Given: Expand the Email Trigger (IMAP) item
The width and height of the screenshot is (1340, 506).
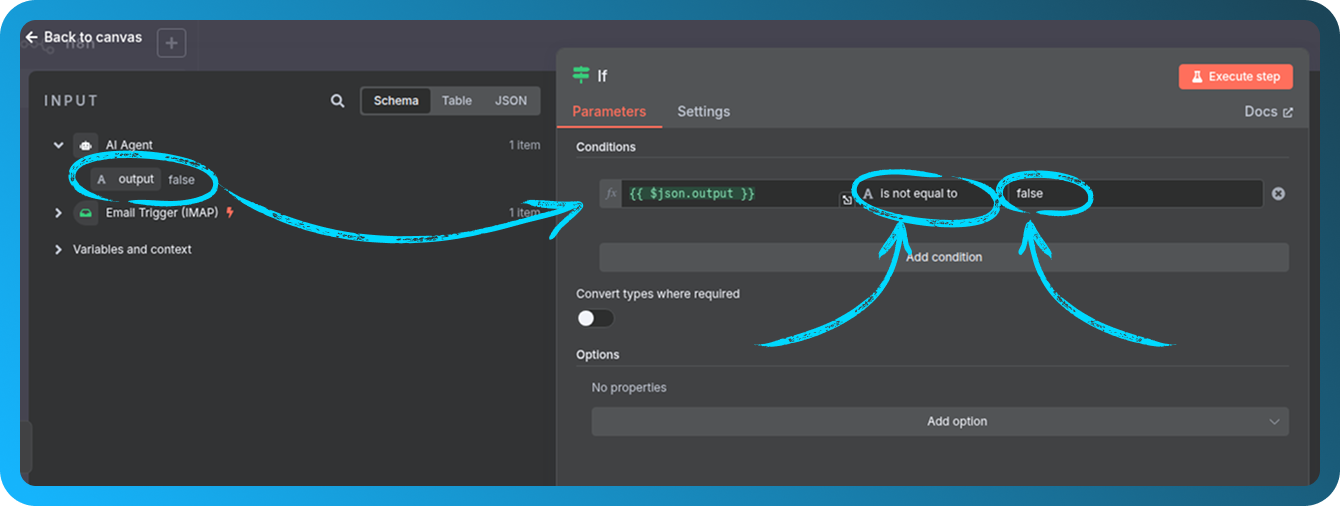Looking at the screenshot, I should pos(58,213).
